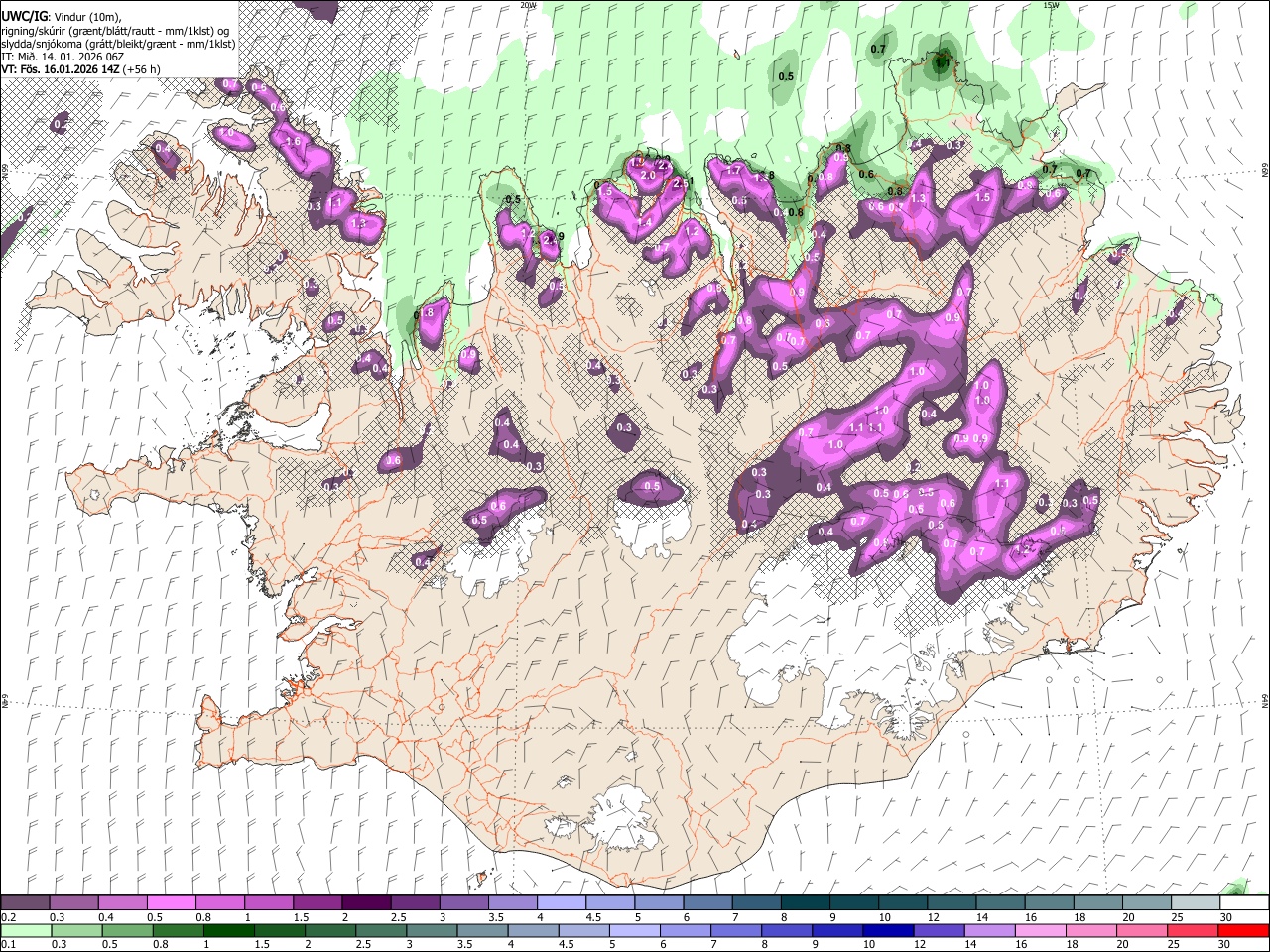
Task: Click the white snow swatch above 30
Action: (1244, 902)
